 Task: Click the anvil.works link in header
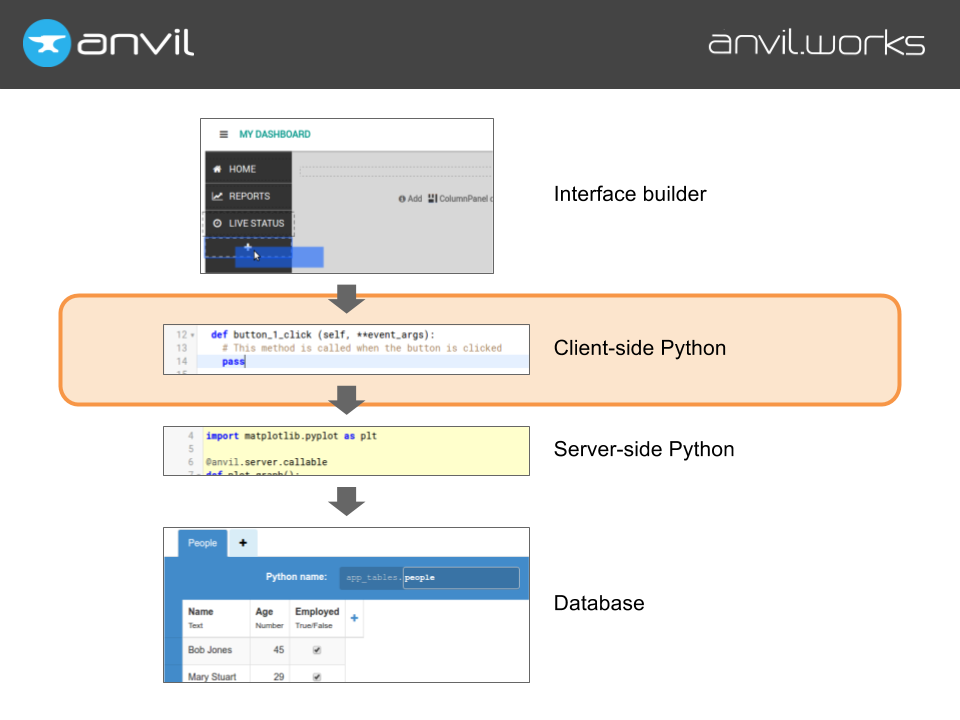click(x=816, y=43)
